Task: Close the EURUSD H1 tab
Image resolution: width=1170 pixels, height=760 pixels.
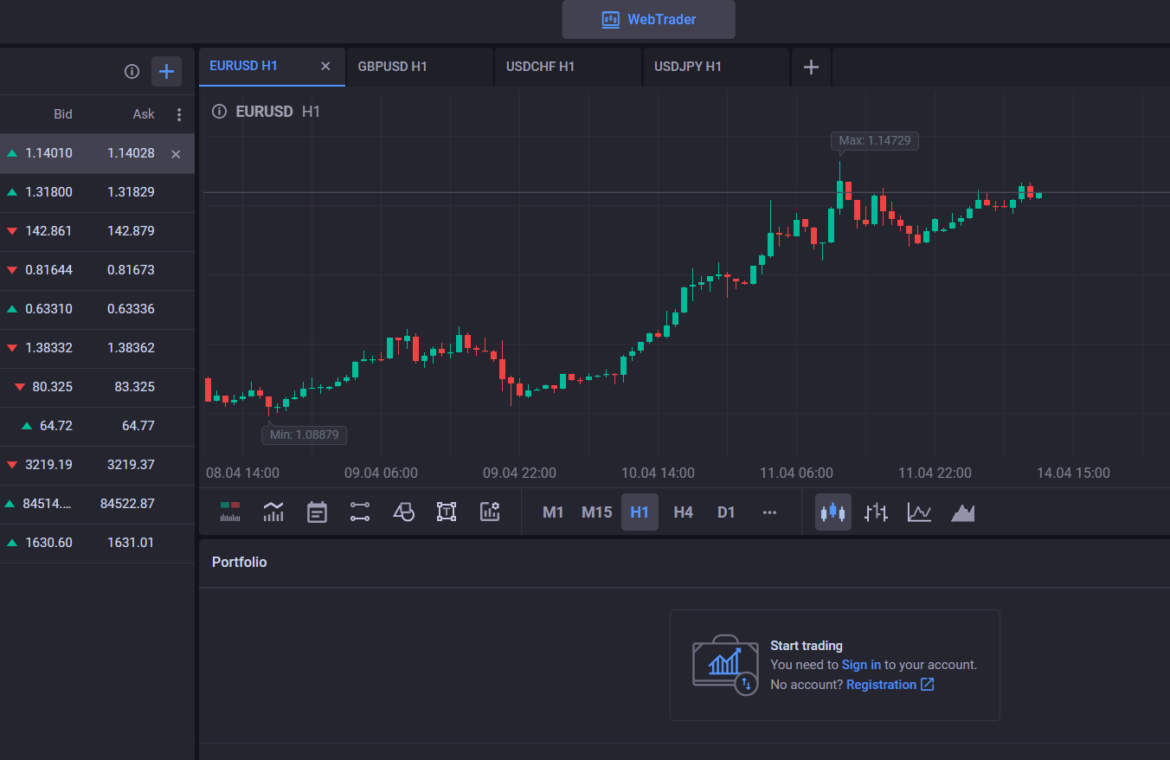Action: tap(325, 66)
